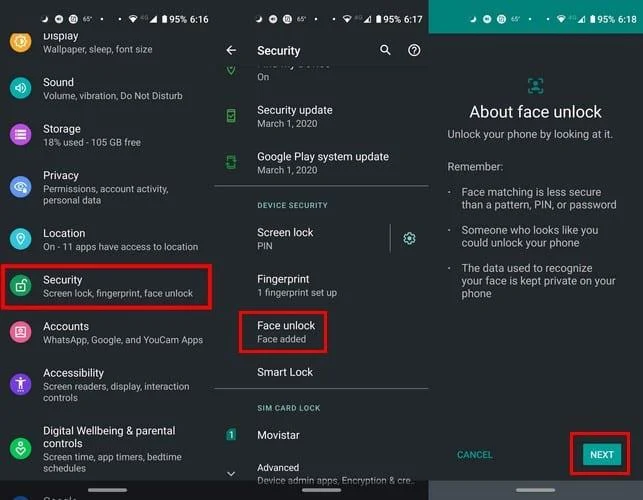Screen dimensions: 643x500
Task: Tap the first screen's navigation pill
Action: pyautogui.click(x=107, y=490)
